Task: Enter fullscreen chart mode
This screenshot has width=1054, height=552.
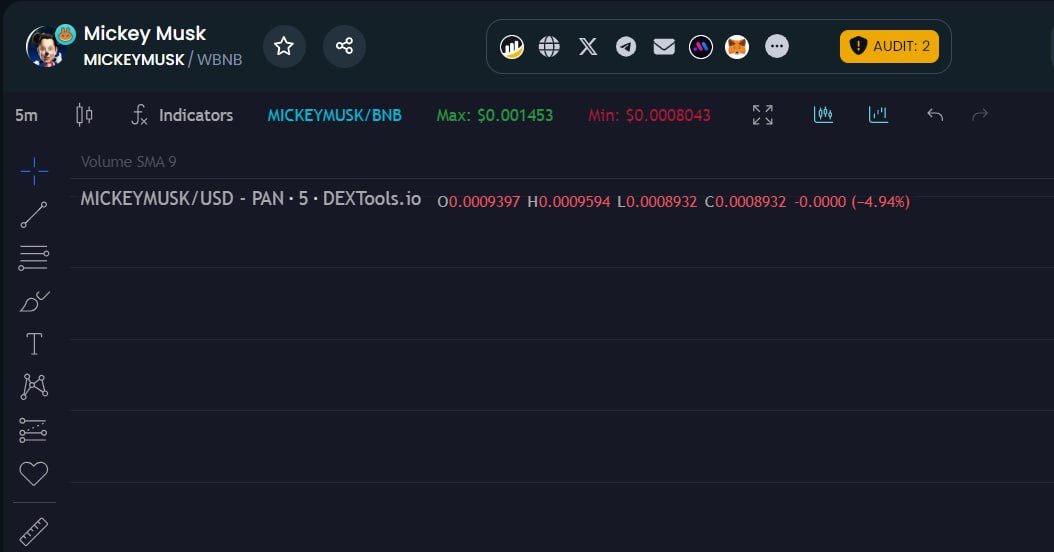Action: 762,115
